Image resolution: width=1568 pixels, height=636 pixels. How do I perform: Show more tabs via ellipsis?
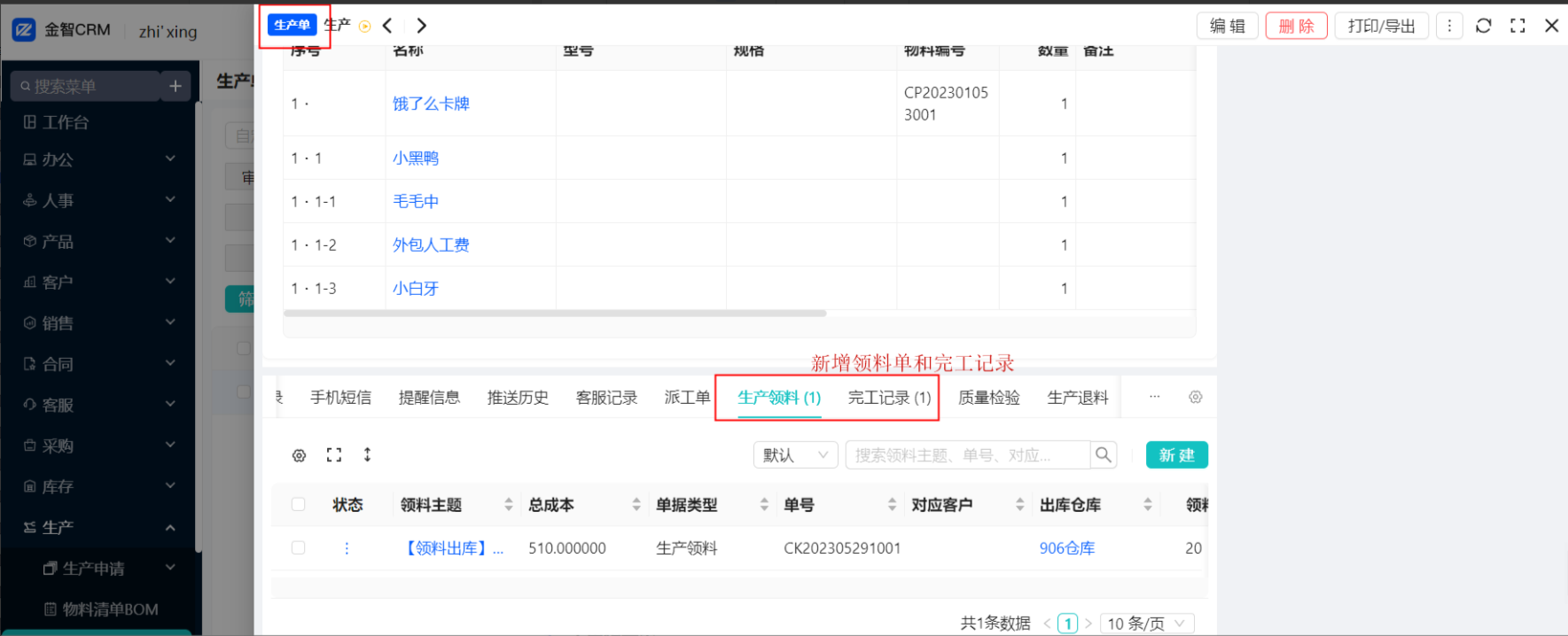pyautogui.click(x=1154, y=397)
